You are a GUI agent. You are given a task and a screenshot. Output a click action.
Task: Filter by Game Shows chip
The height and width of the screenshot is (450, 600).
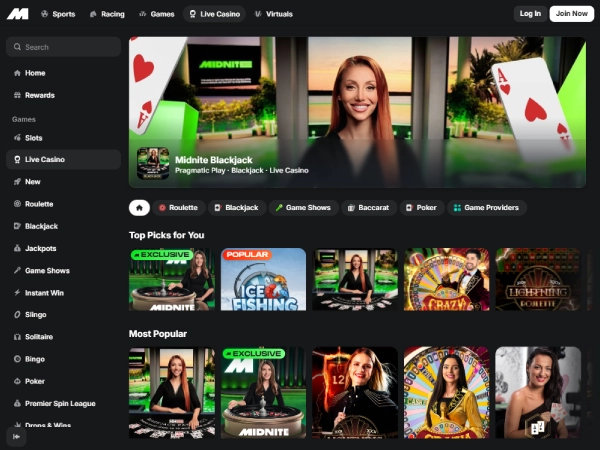[303, 208]
